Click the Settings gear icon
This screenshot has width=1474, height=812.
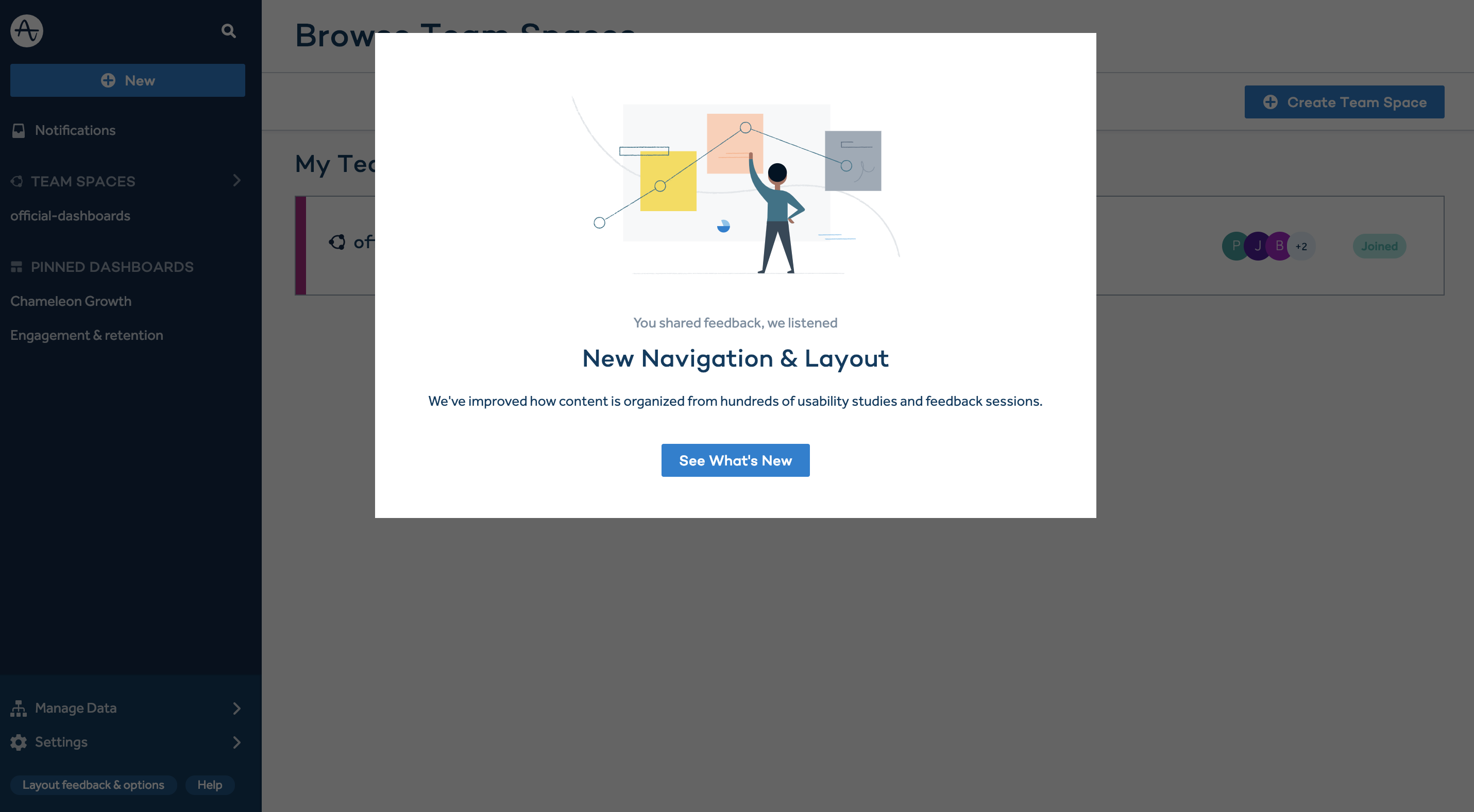(18, 742)
